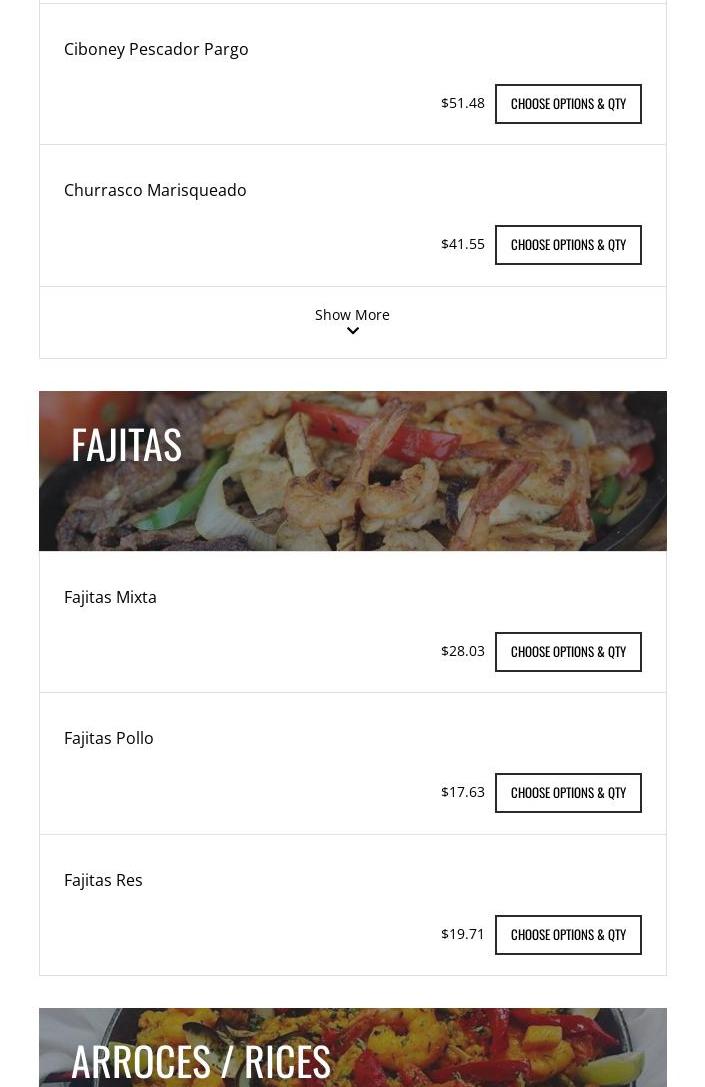The height and width of the screenshot is (1087, 705).
Task: Open the Churrasco Marisqueado item name
Action: tap(155, 190)
